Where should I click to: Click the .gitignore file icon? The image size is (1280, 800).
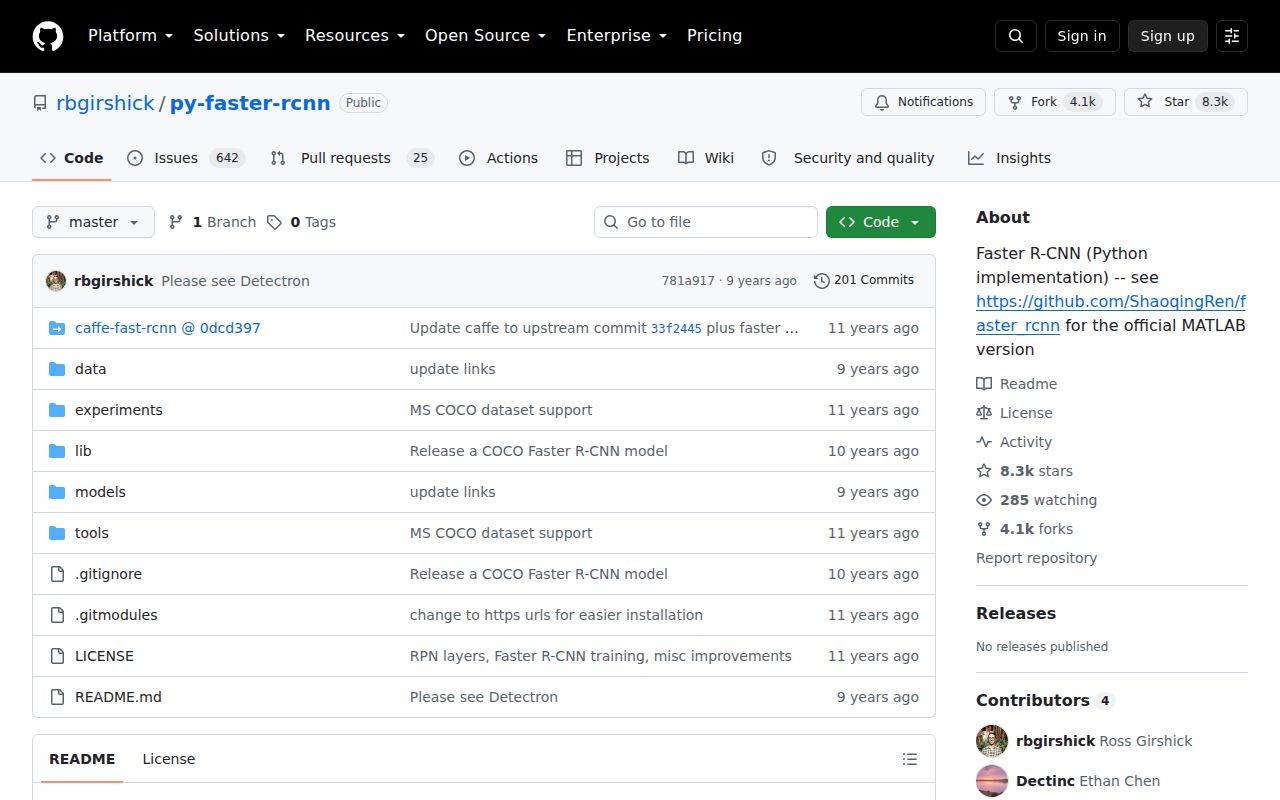pos(57,574)
